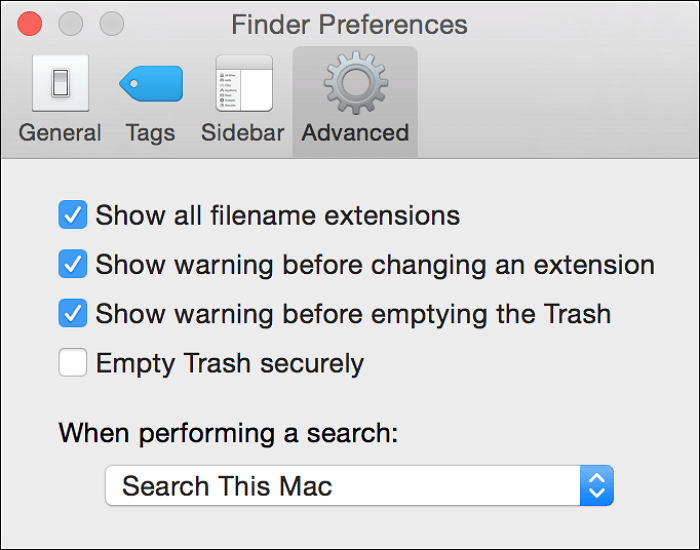Close the Finder Preferences window
The width and height of the screenshot is (700, 550).
[30, 23]
